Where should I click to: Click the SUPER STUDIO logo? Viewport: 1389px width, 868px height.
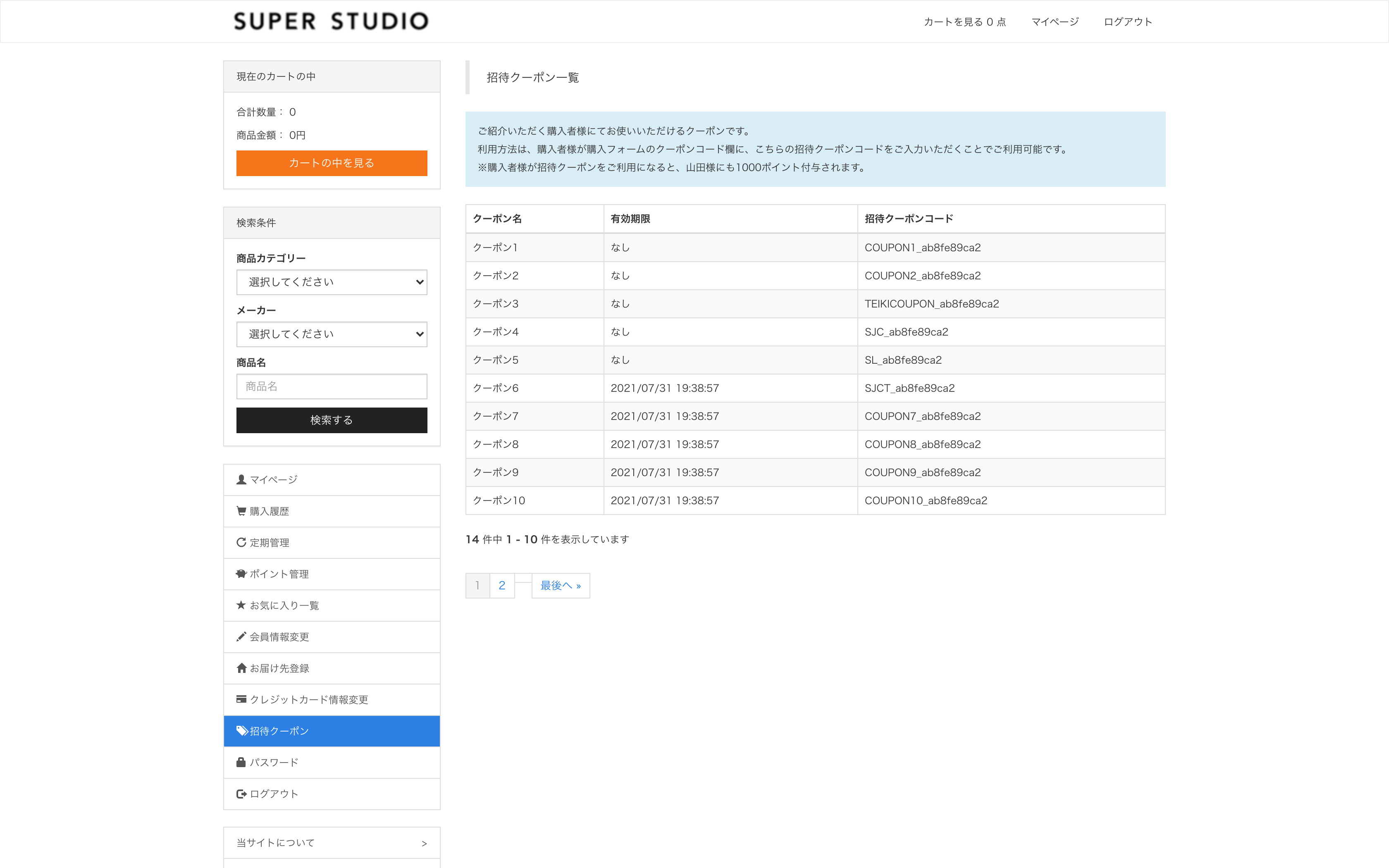[x=331, y=21]
